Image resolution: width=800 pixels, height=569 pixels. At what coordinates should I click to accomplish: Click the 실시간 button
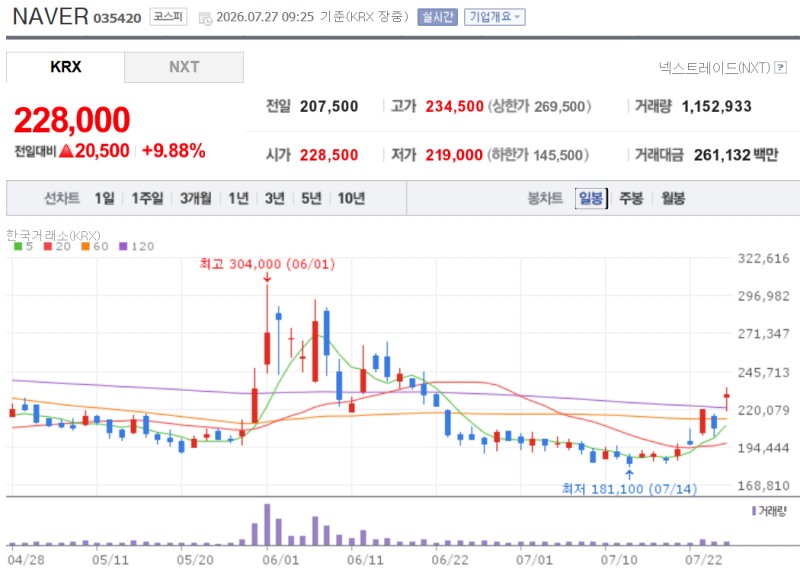coord(437,17)
